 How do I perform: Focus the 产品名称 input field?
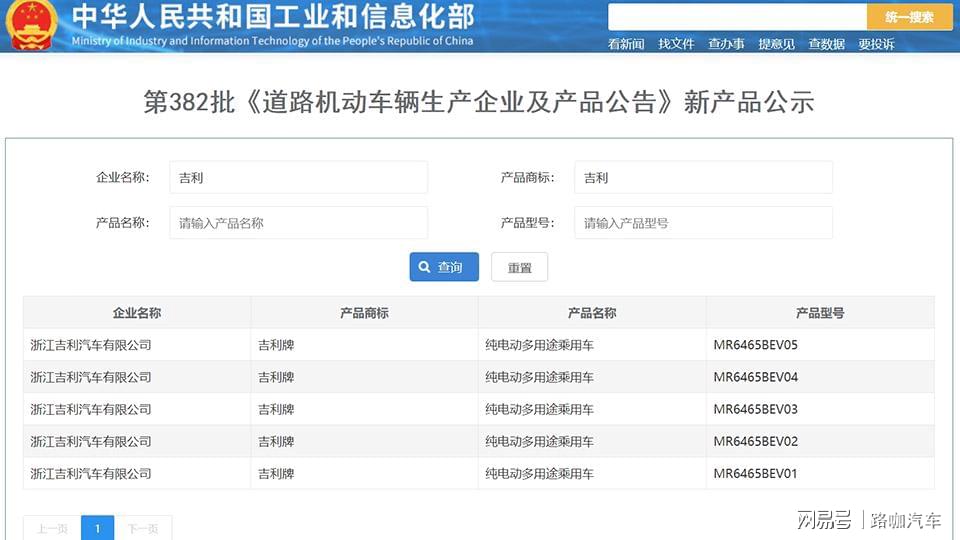(x=298, y=223)
